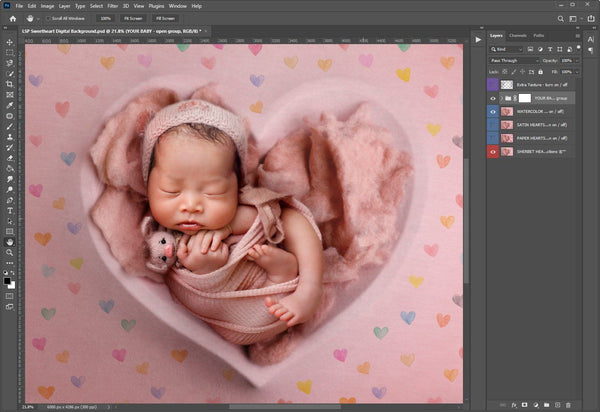Viewport: 600px width, 412px height.
Task: Toggle visibility of SHERBET HEARTS layer
Action: pyautogui.click(x=493, y=151)
